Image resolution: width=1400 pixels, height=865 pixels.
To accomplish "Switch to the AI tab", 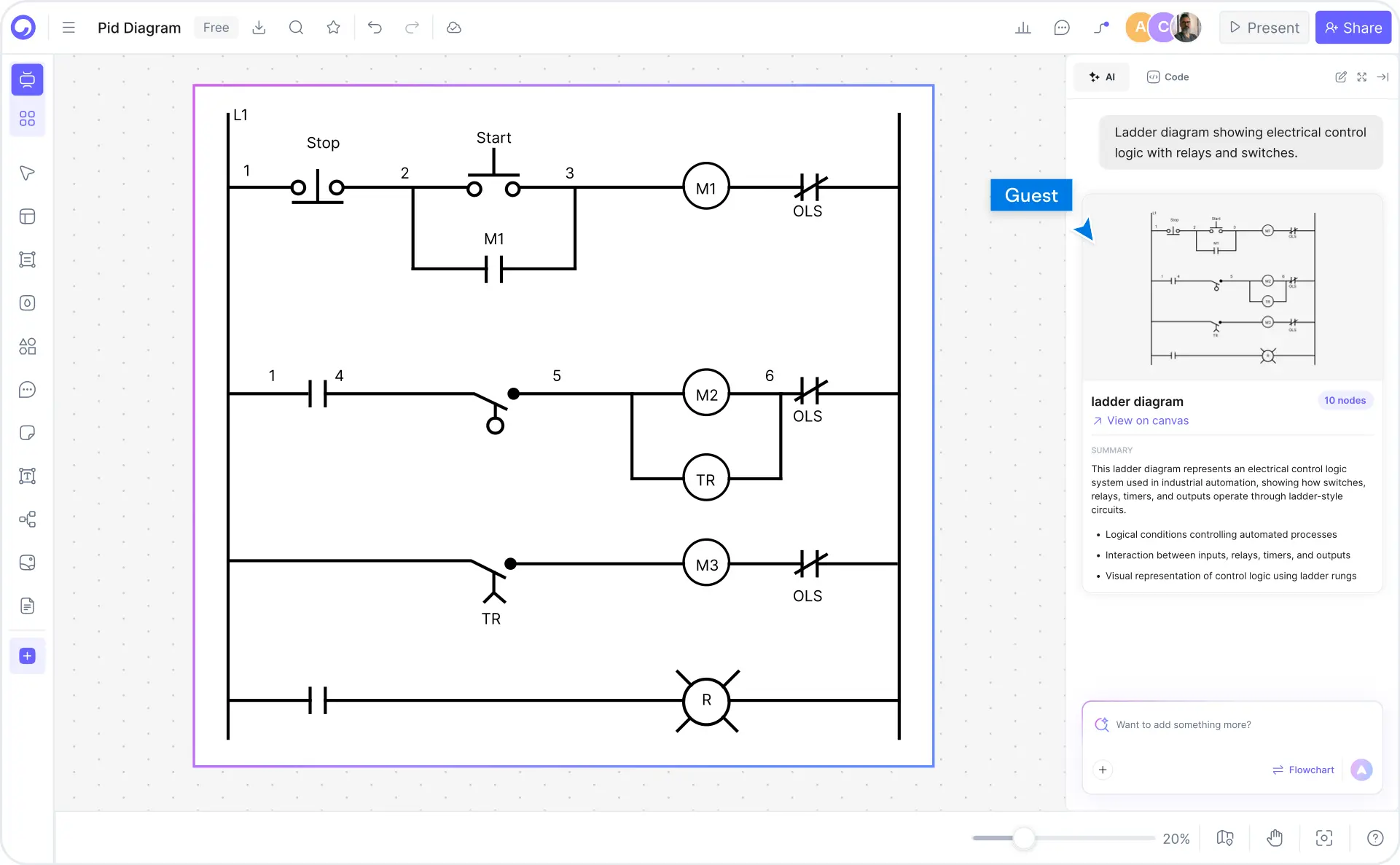I will (x=1101, y=77).
